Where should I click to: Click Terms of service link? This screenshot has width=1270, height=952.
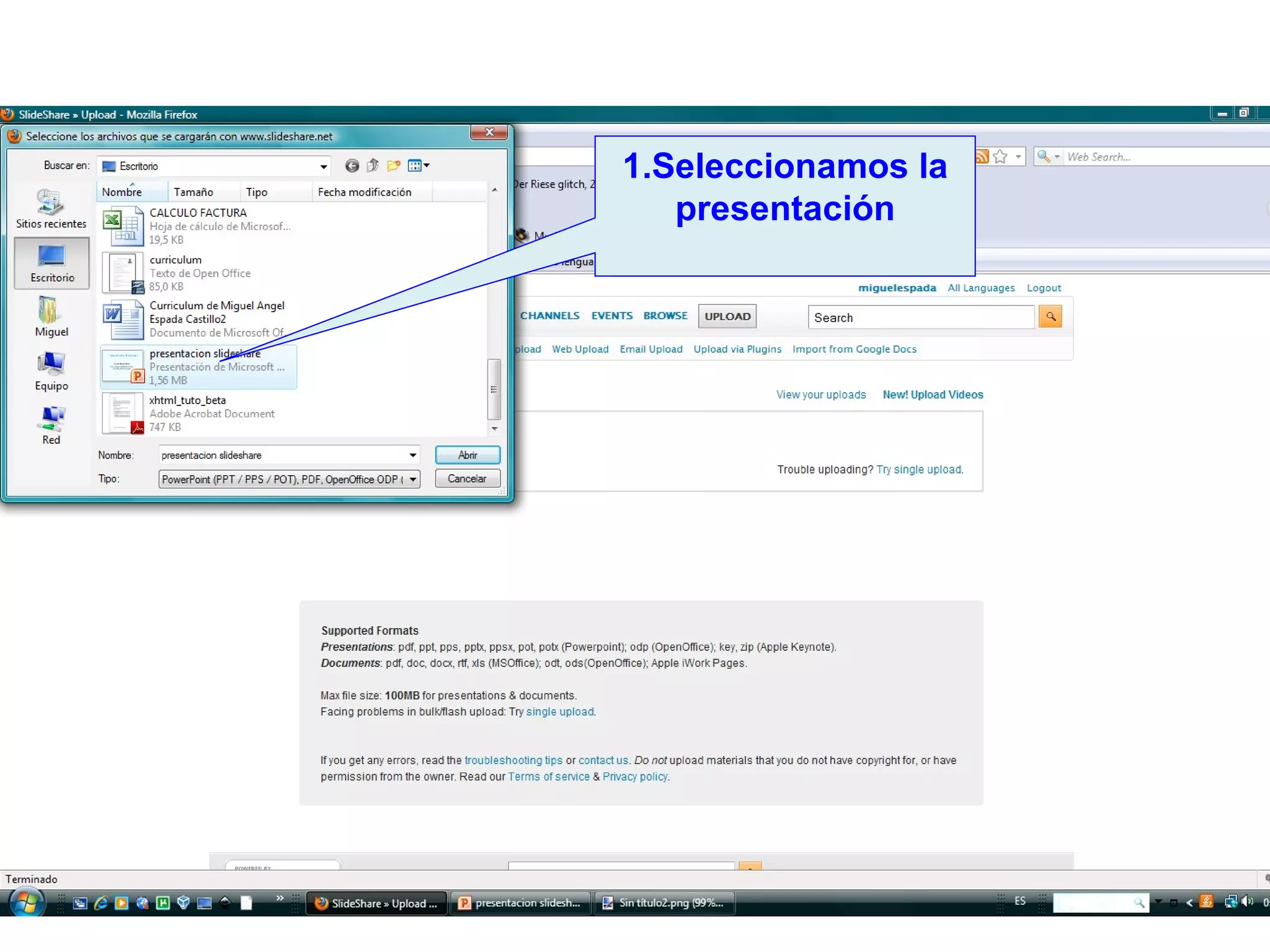coord(549,777)
